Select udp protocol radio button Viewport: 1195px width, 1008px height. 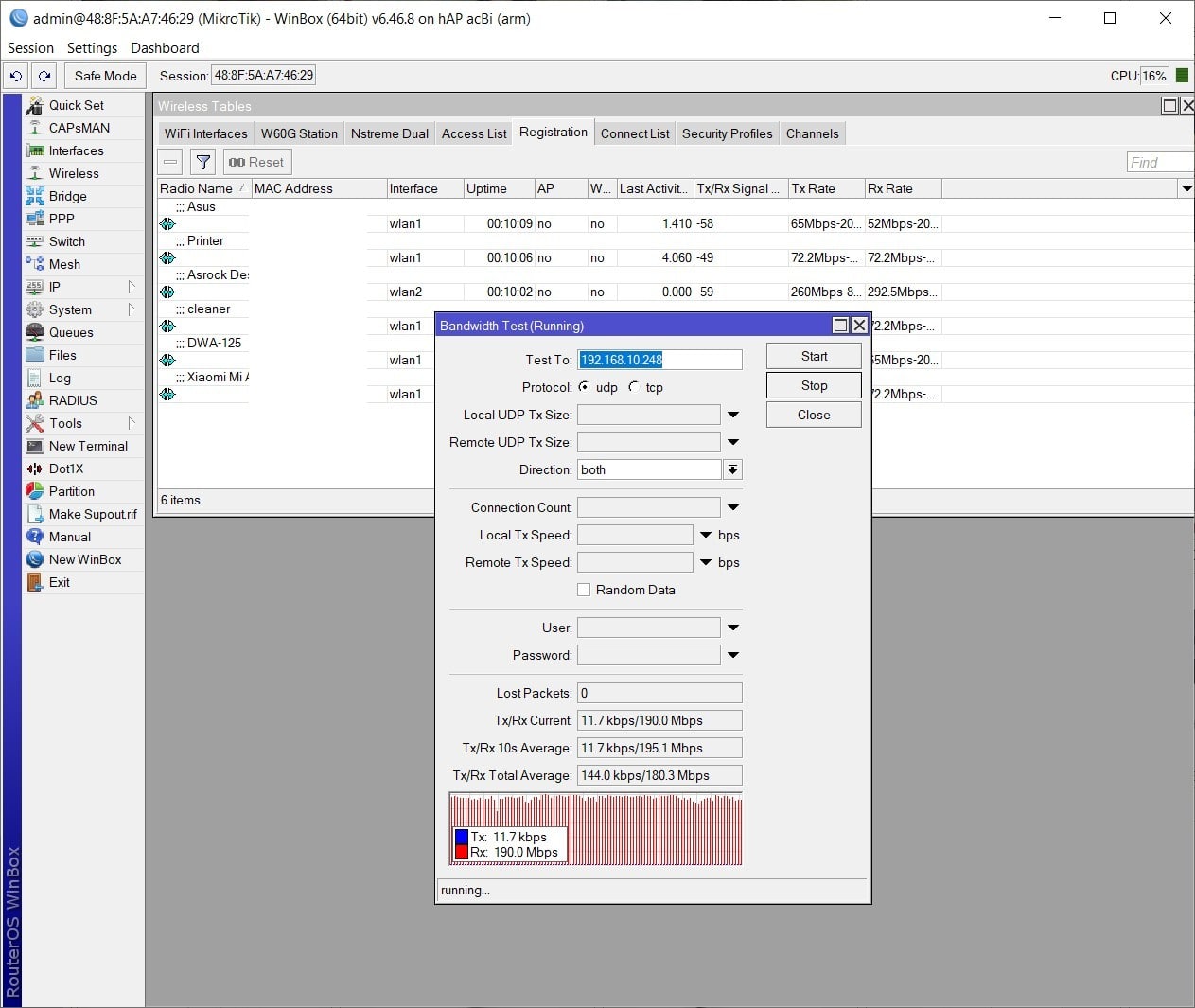(x=584, y=387)
